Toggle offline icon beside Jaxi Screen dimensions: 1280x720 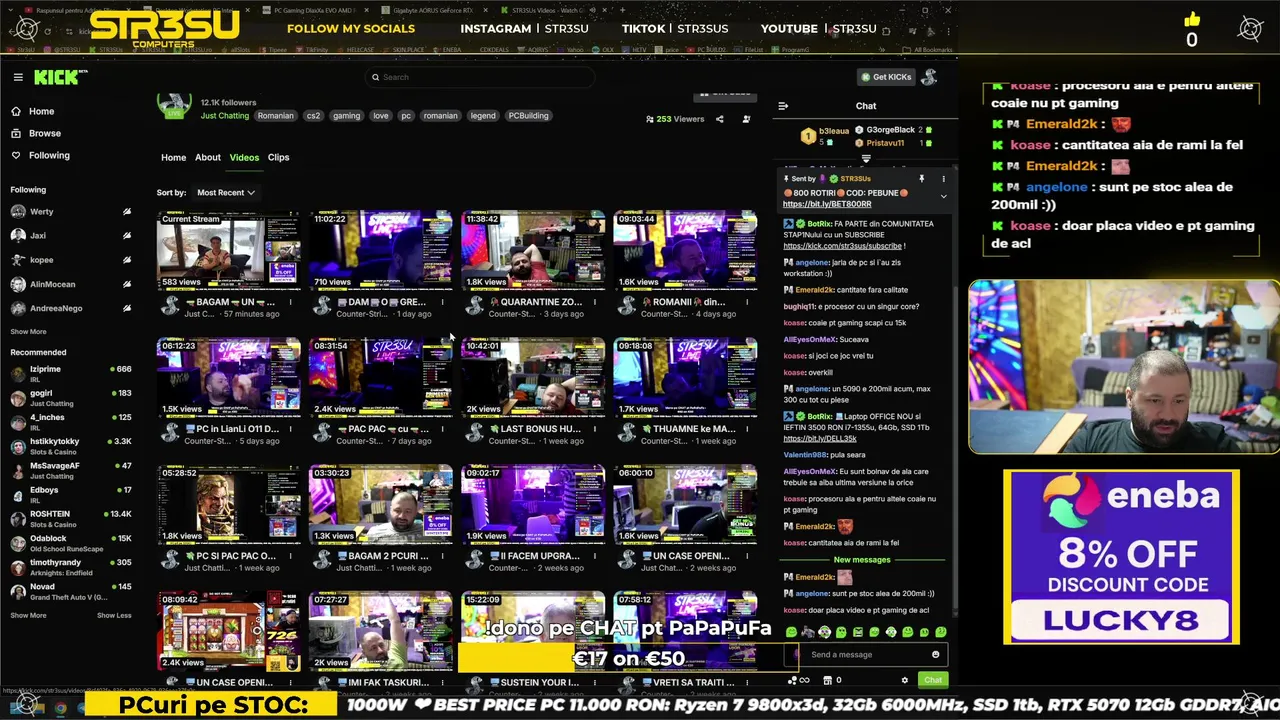coord(127,236)
